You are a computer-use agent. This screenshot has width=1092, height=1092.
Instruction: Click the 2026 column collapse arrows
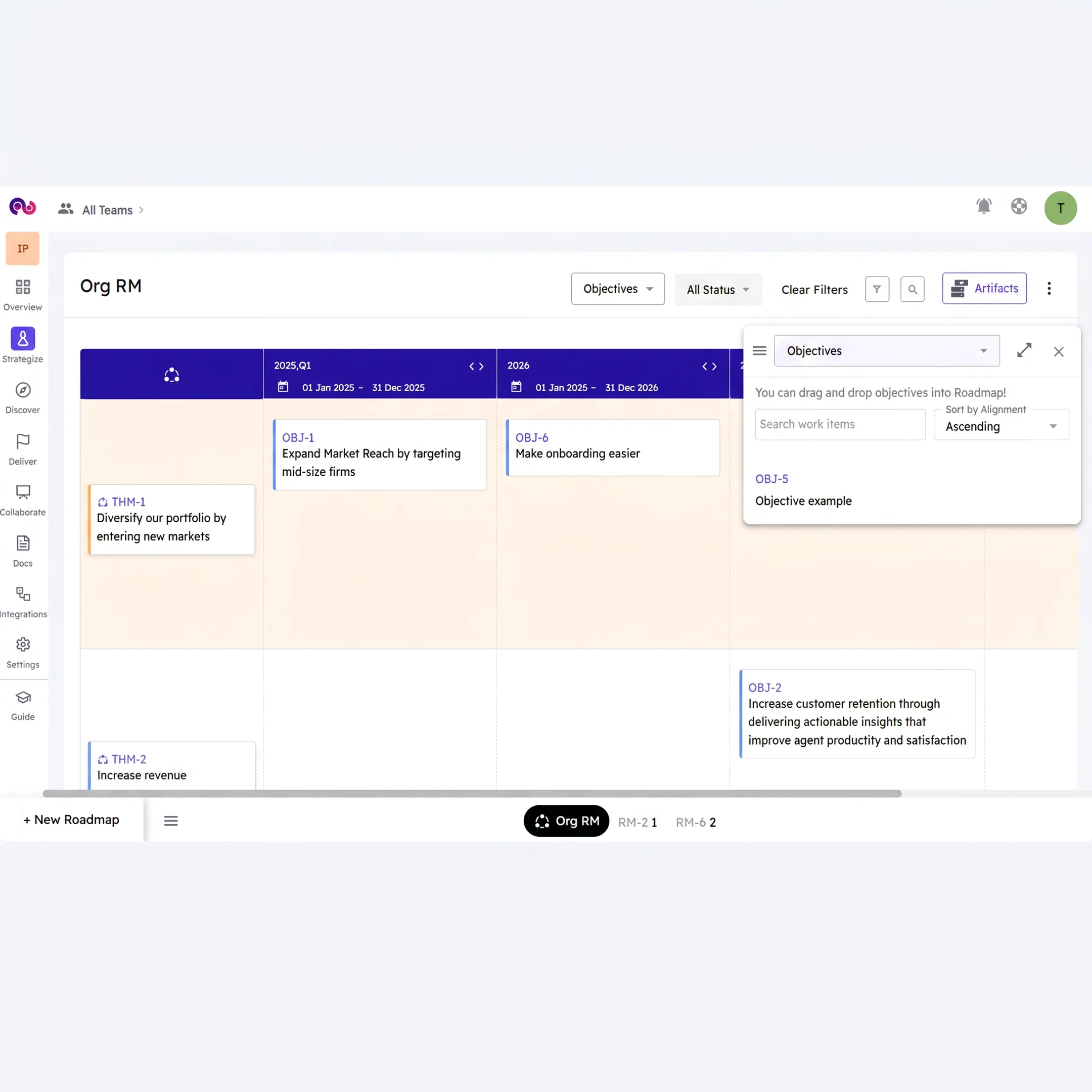709,366
